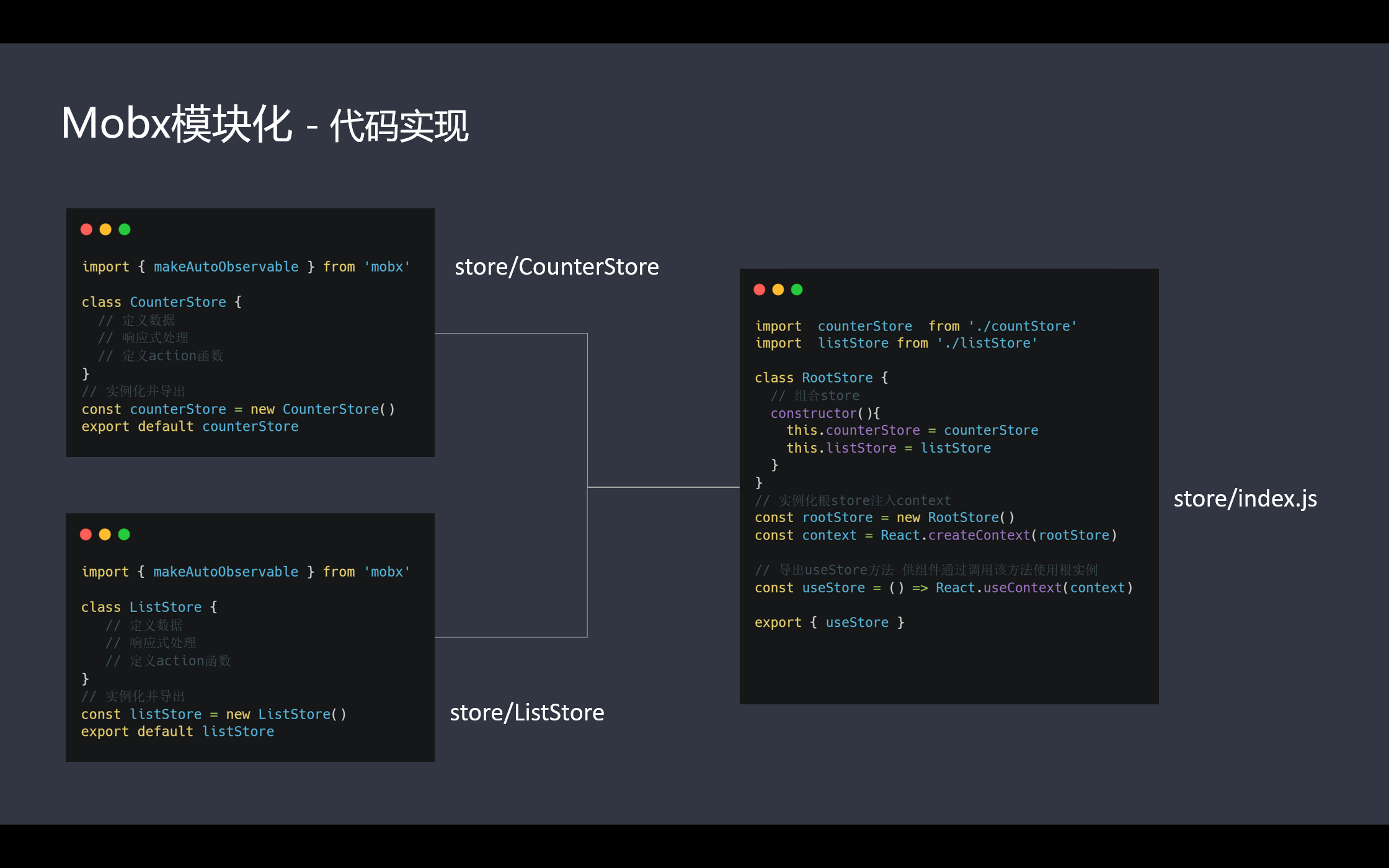Click the store/ListStore label
The height and width of the screenshot is (868, 1389).
point(526,712)
